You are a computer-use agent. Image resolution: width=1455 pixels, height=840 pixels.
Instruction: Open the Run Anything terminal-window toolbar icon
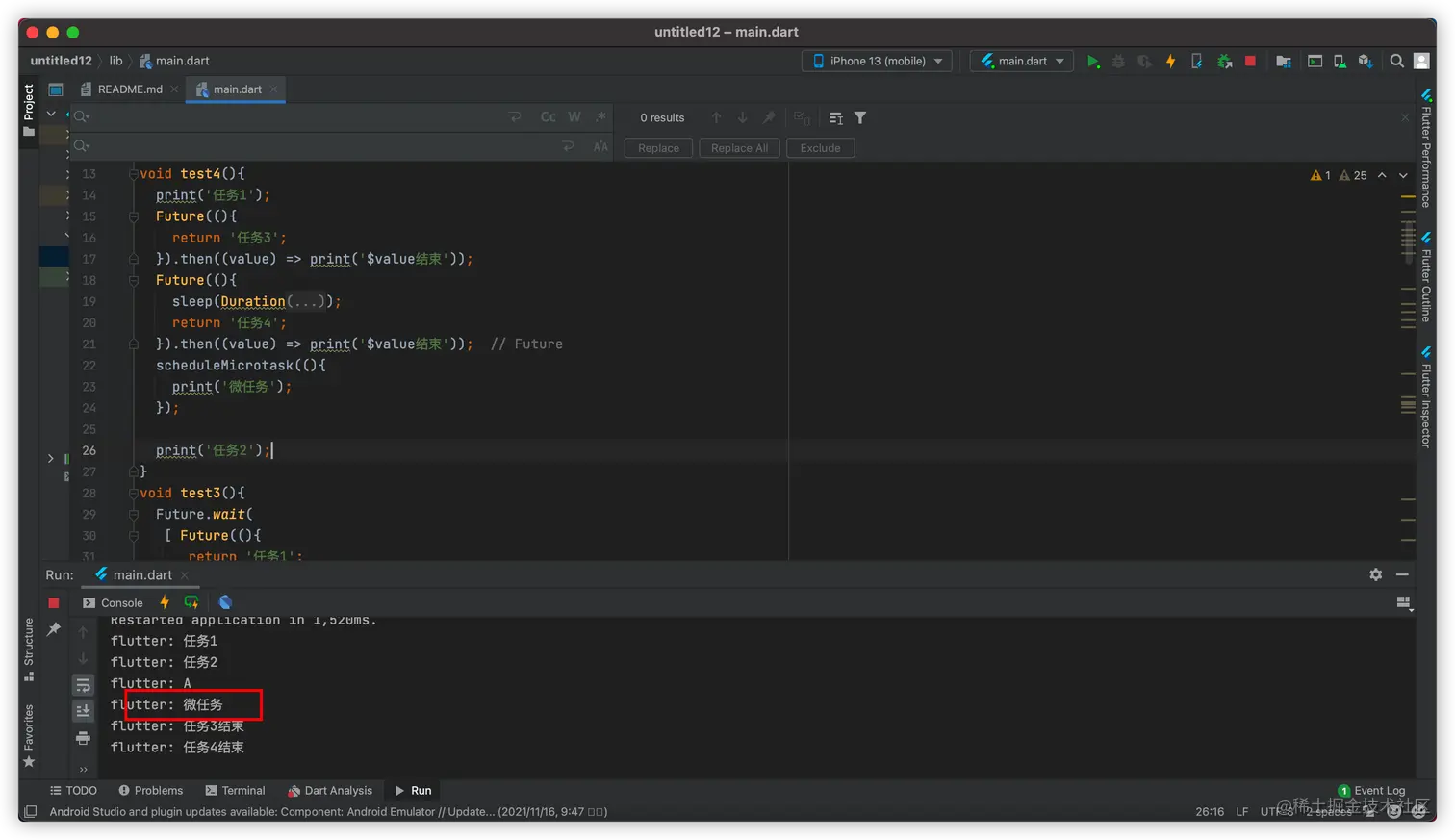(1315, 61)
